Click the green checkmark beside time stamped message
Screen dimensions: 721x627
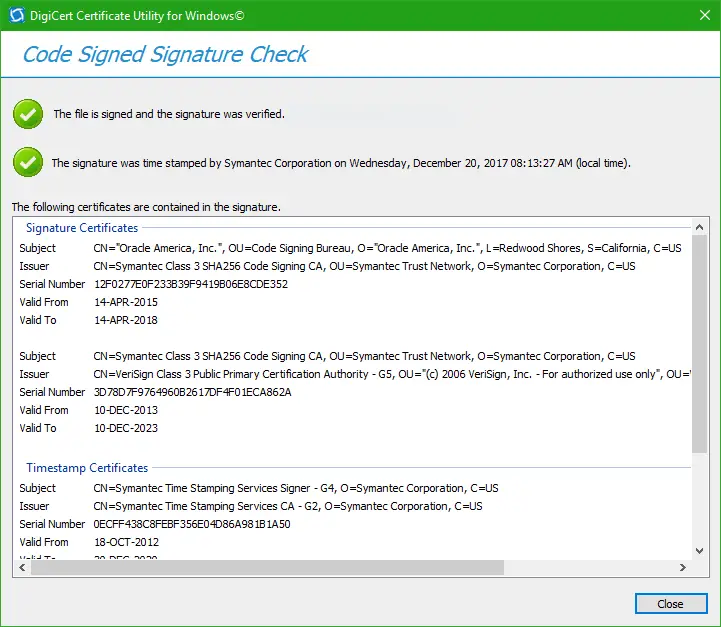click(27, 162)
